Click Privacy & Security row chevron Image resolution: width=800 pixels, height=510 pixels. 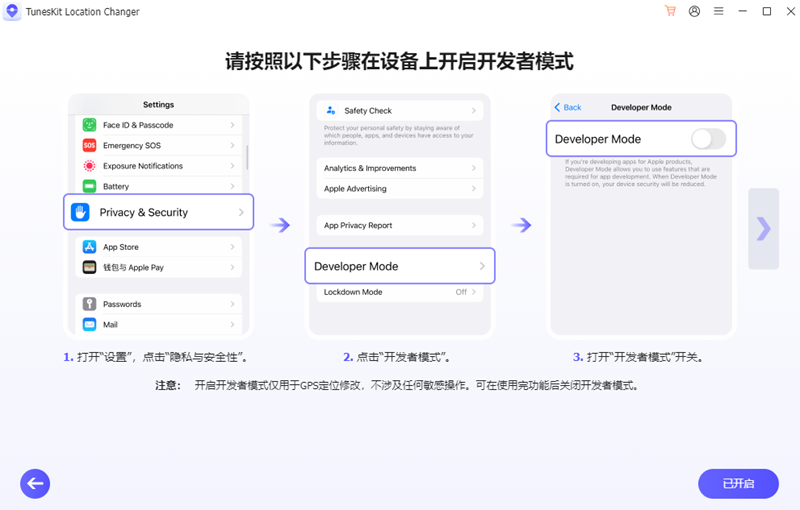point(241,212)
